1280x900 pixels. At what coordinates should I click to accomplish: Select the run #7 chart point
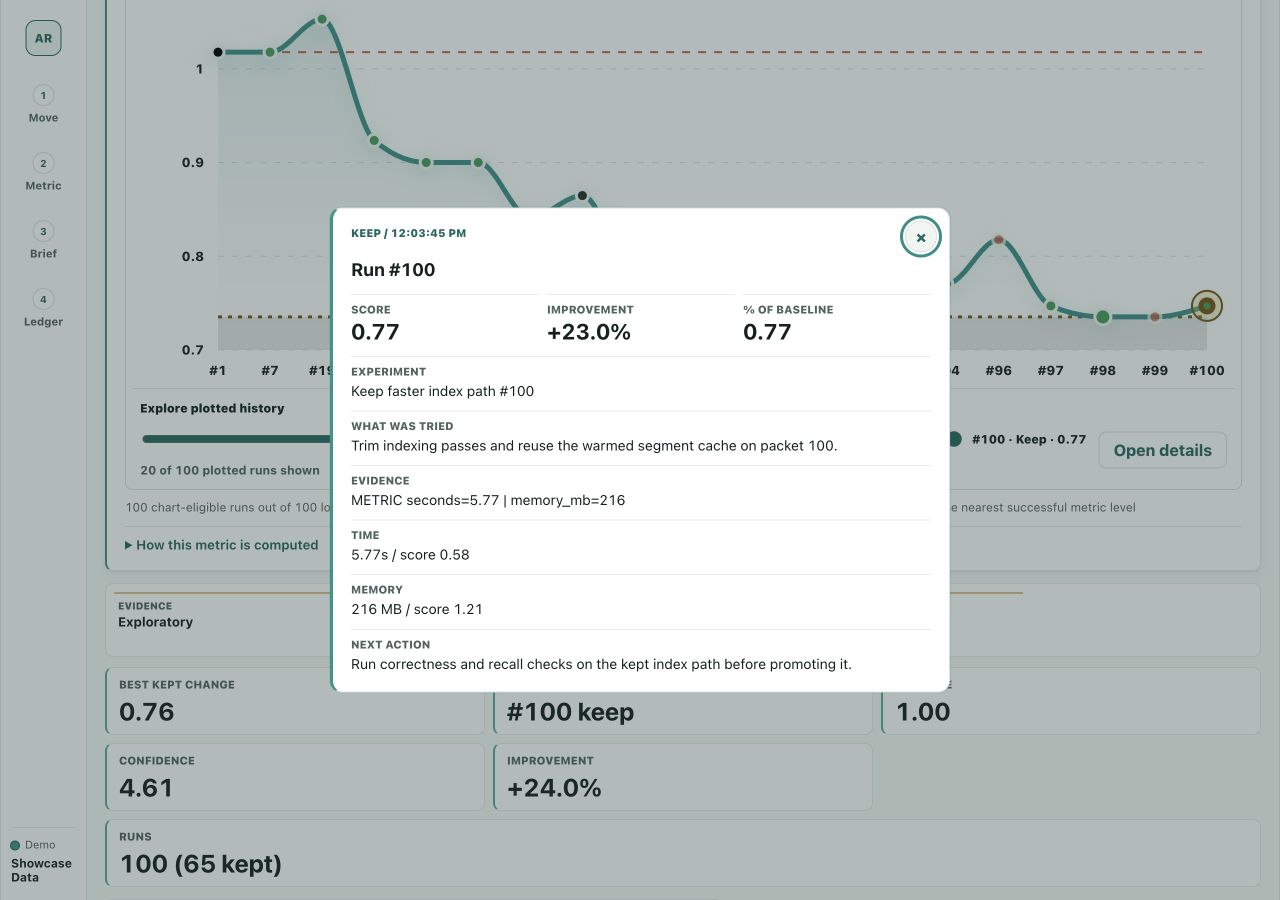pos(270,51)
